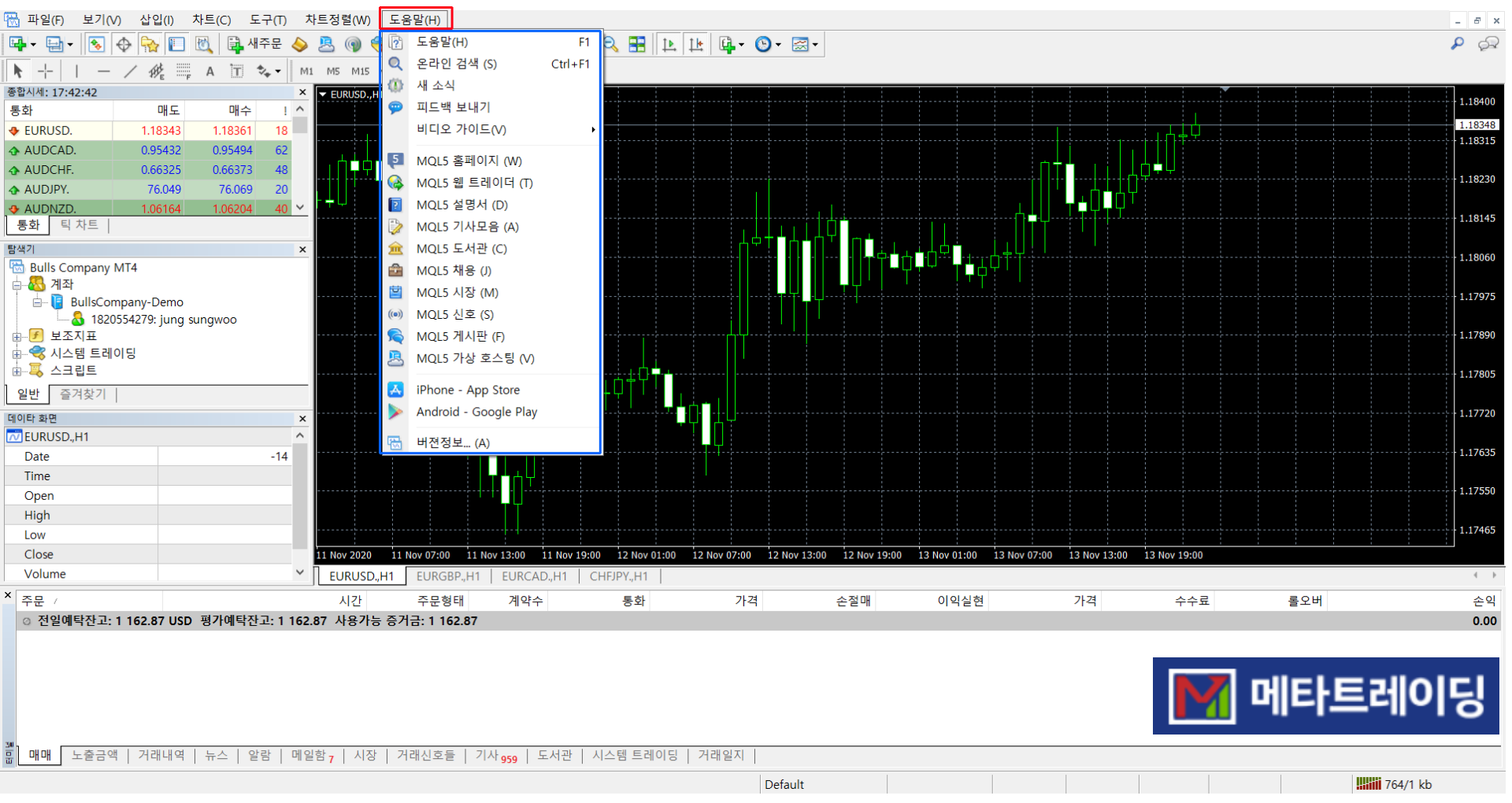Toggle the Market Watch panel button
Screen dimensions: 1512x803
97,45
